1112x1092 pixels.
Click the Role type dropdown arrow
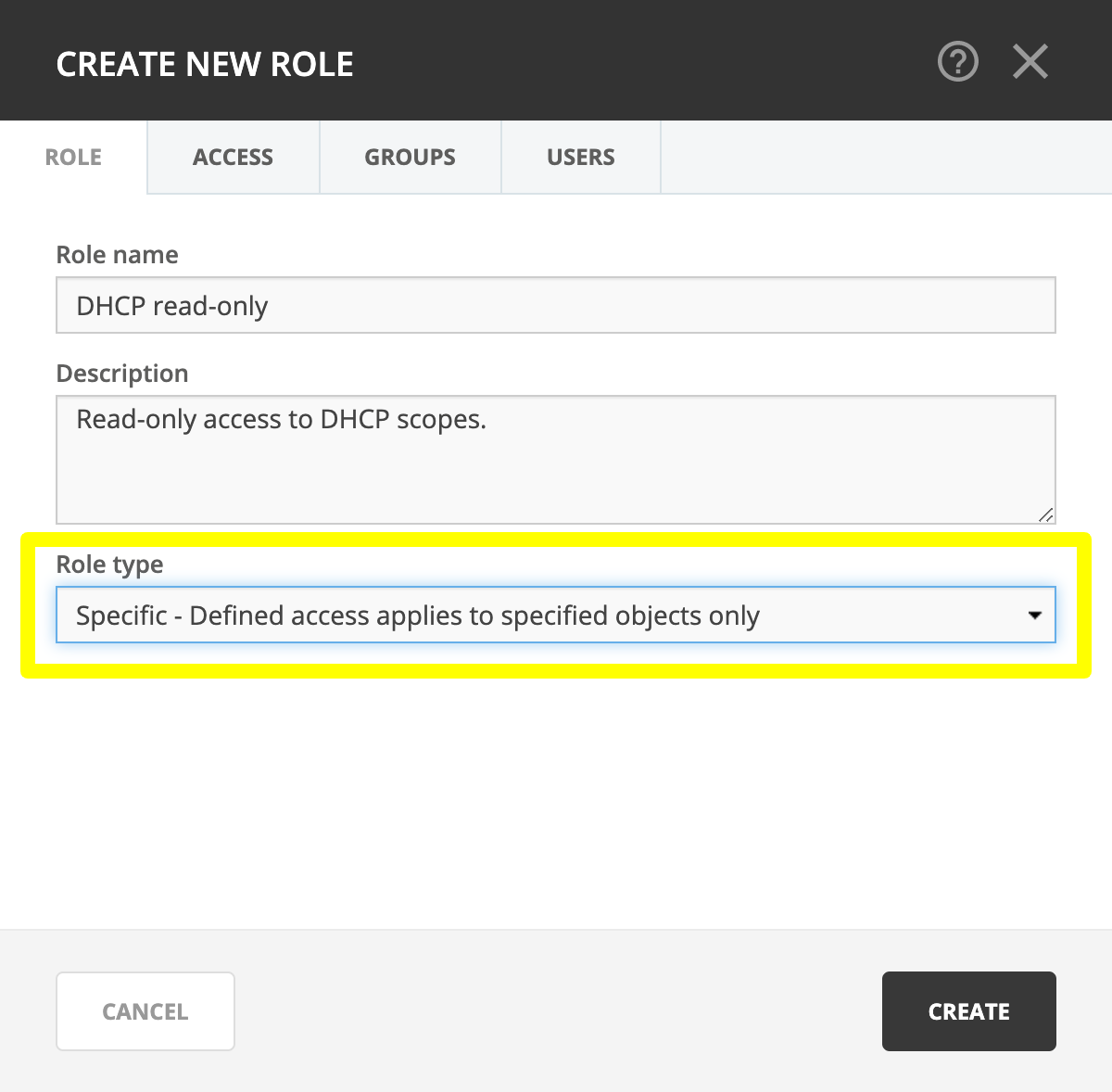(x=1035, y=616)
